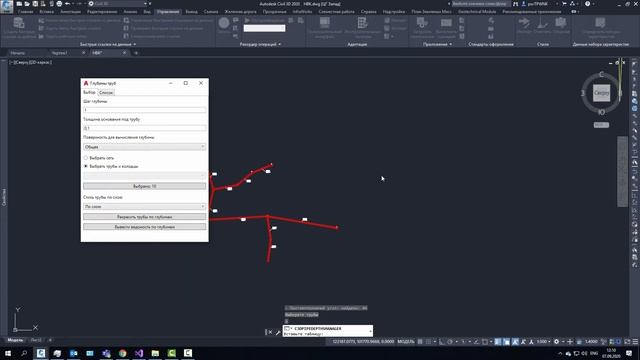Open the Аннотации ribbon tab
This screenshot has height=360, width=640.
[70, 12]
